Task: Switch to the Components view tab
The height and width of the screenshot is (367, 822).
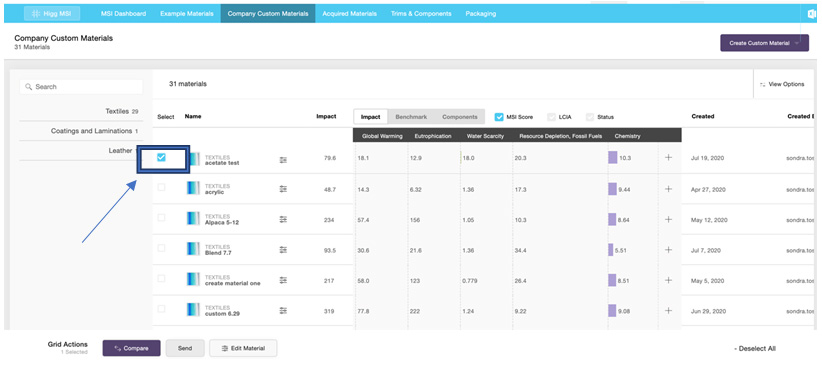Action: click(x=459, y=117)
